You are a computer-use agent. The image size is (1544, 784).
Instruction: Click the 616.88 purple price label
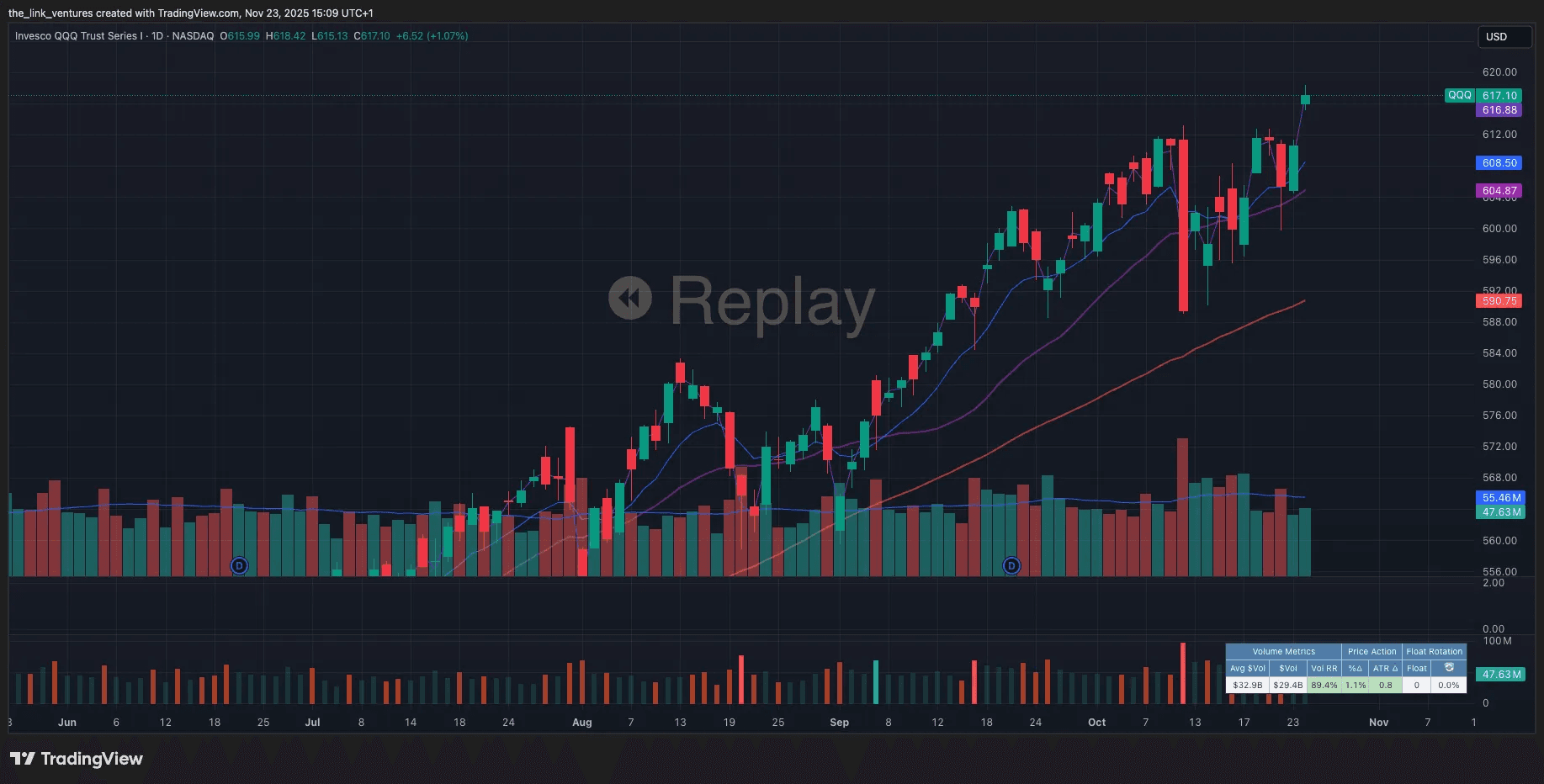pyautogui.click(x=1499, y=110)
